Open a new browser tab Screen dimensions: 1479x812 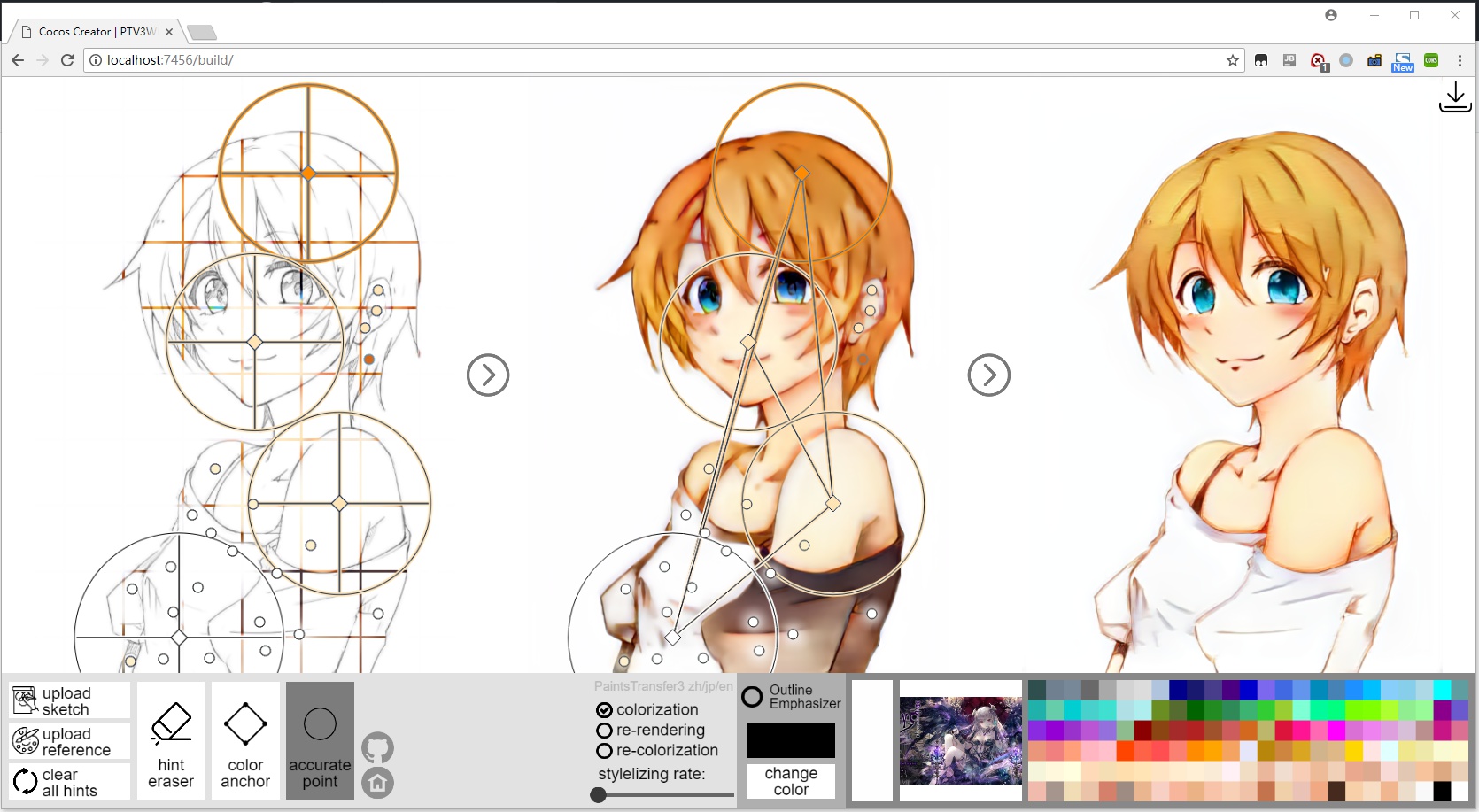point(202,33)
